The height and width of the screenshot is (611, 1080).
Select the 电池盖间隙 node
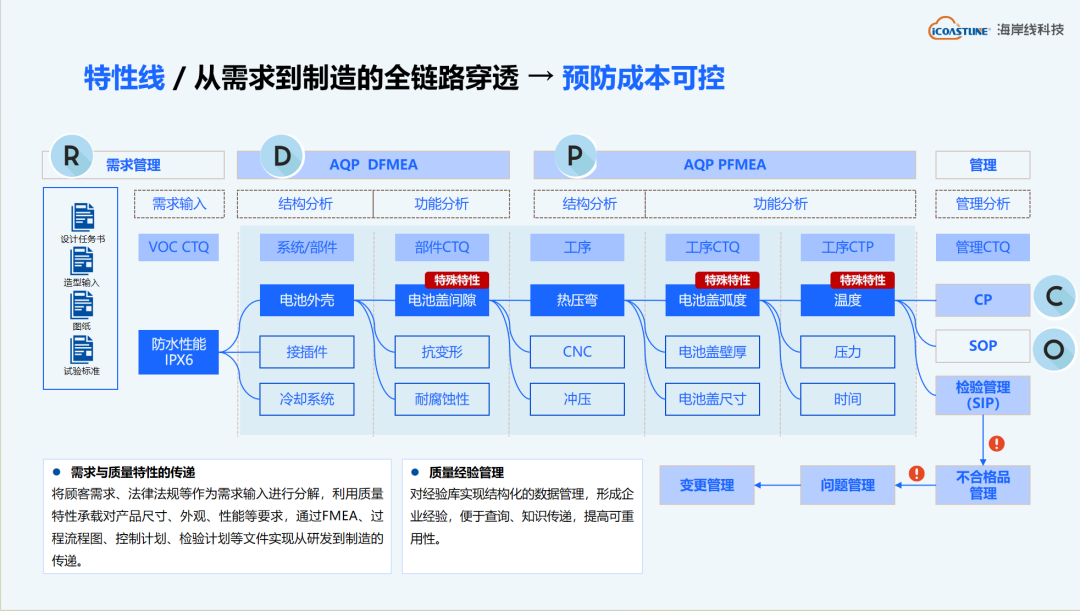point(442,300)
